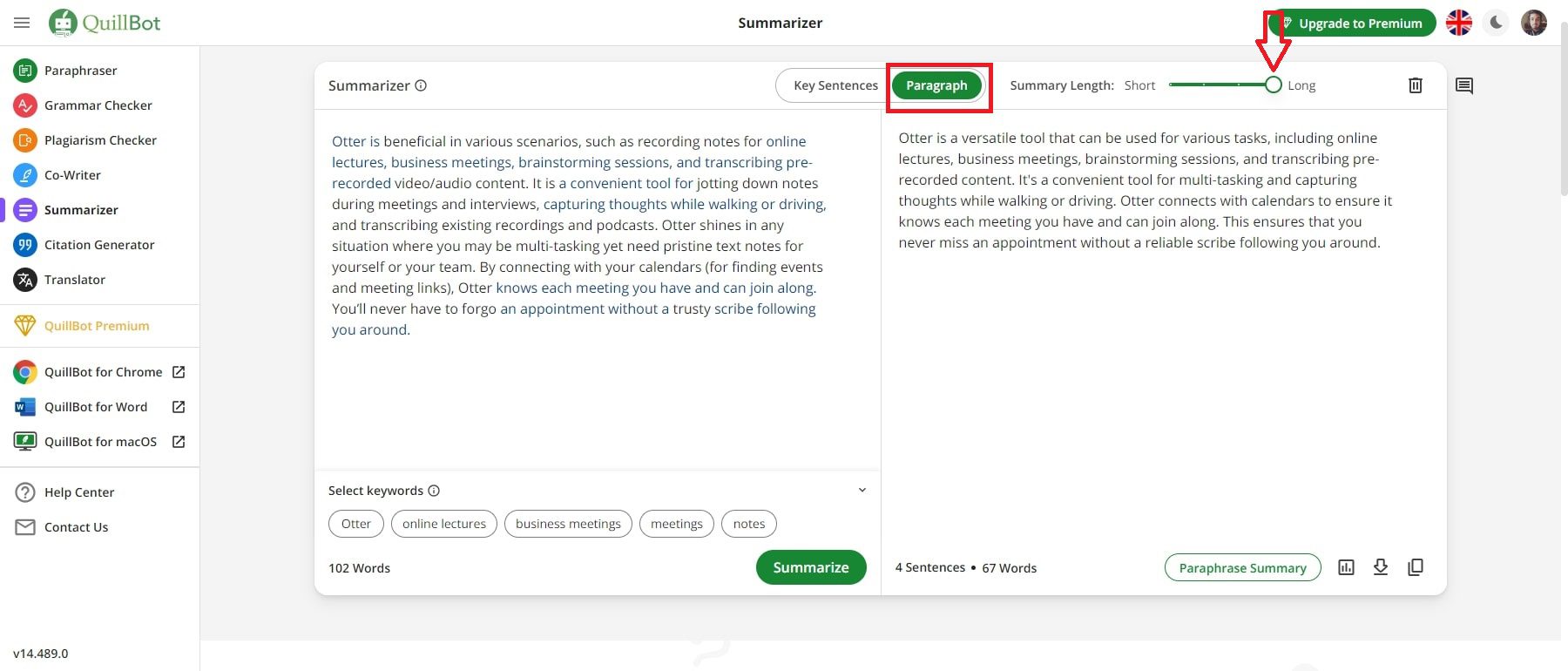This screenshot has height=671, width=1568.
Task: Open the user profile avatar
Action: (x=1534, y=23)
